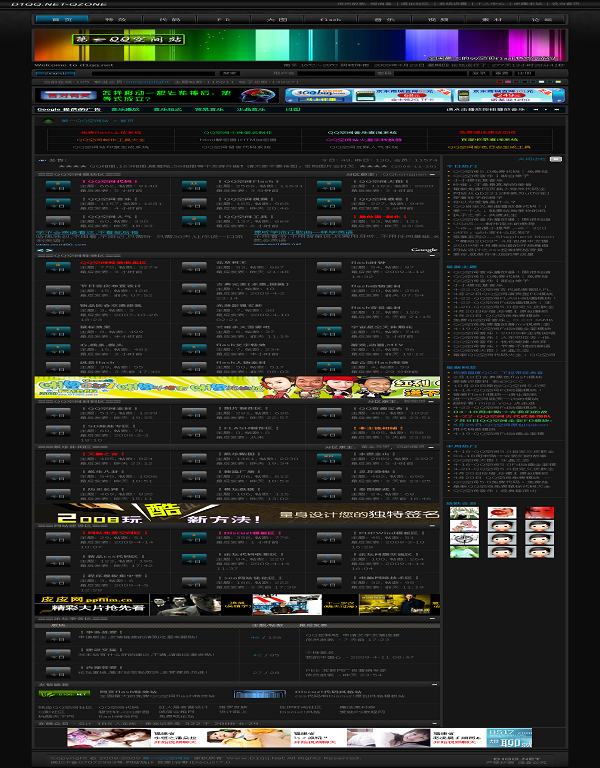
Task: Collapse the online members bar at bottom
Action: pos(433,723)
